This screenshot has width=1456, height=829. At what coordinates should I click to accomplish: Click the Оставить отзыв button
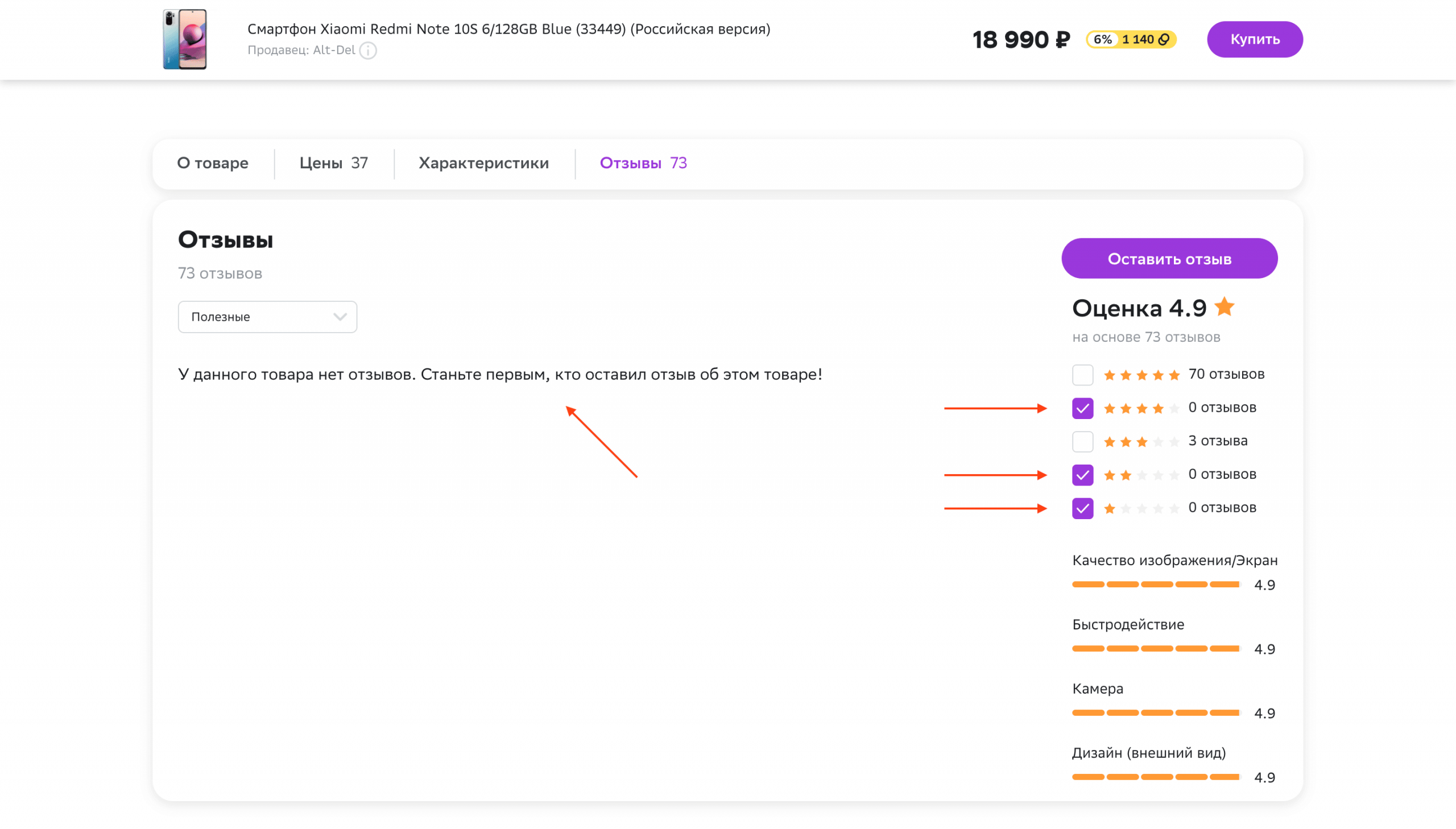click(x=1169, y=259)
